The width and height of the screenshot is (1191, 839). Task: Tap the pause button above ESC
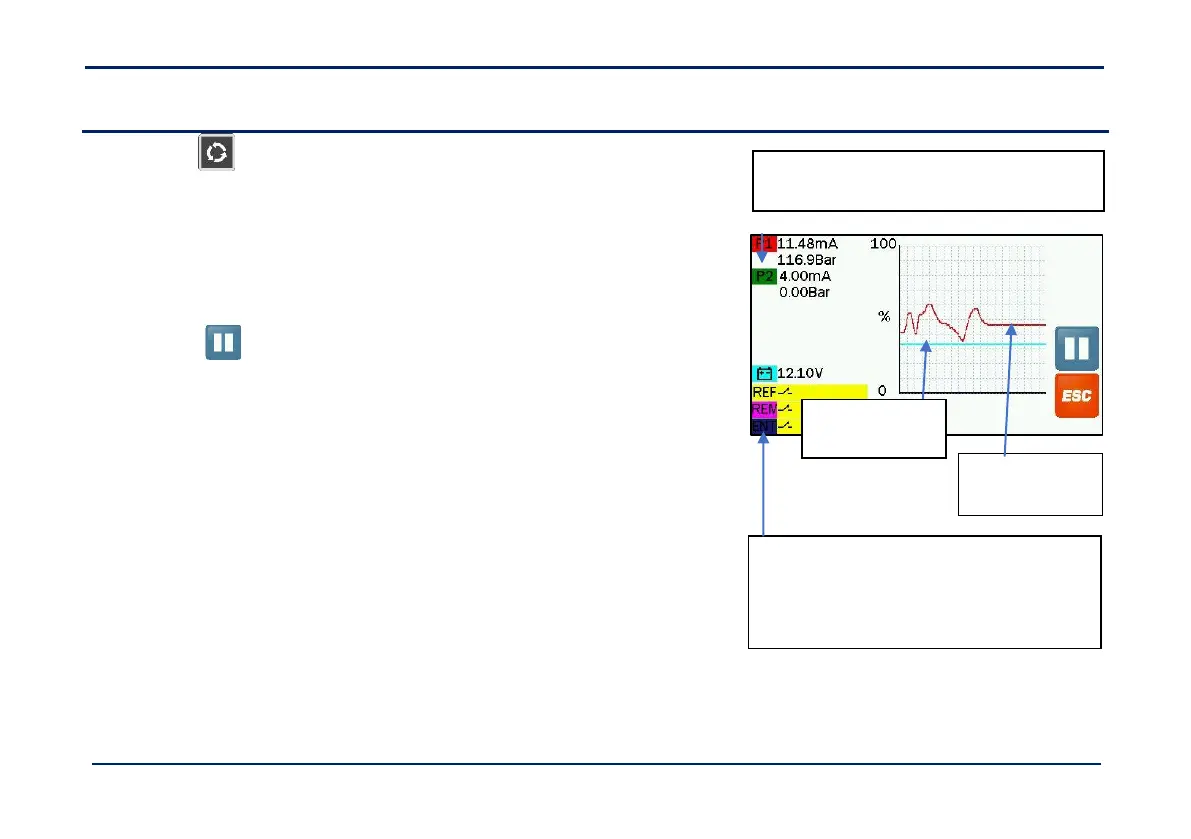(1077, 349)
